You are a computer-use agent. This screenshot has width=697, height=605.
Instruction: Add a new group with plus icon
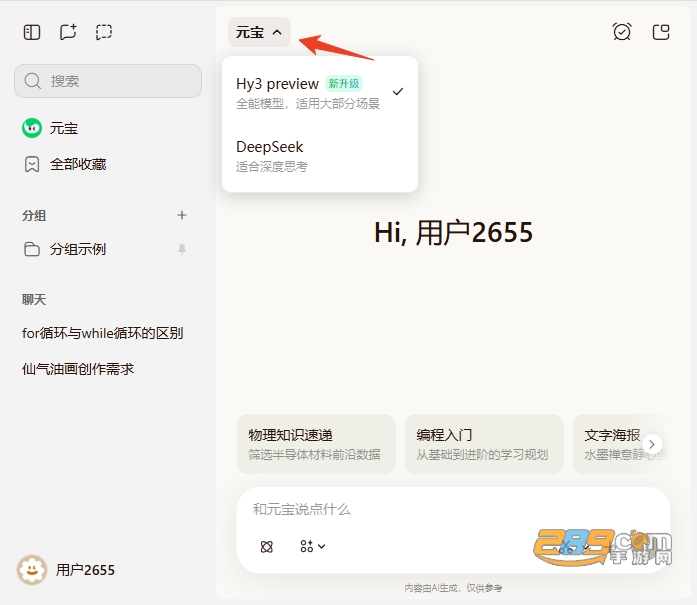(182, 215)
